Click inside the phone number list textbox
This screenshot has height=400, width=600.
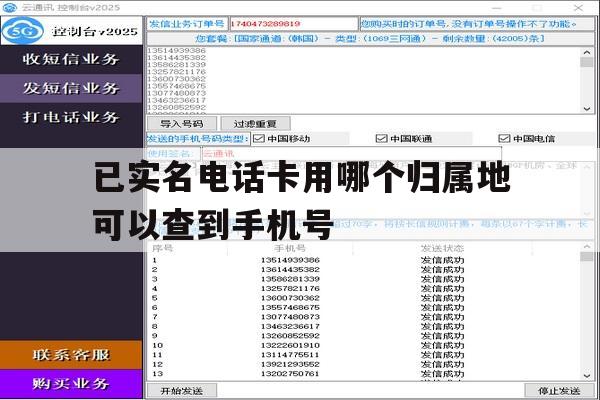click(x=364, y=80)
